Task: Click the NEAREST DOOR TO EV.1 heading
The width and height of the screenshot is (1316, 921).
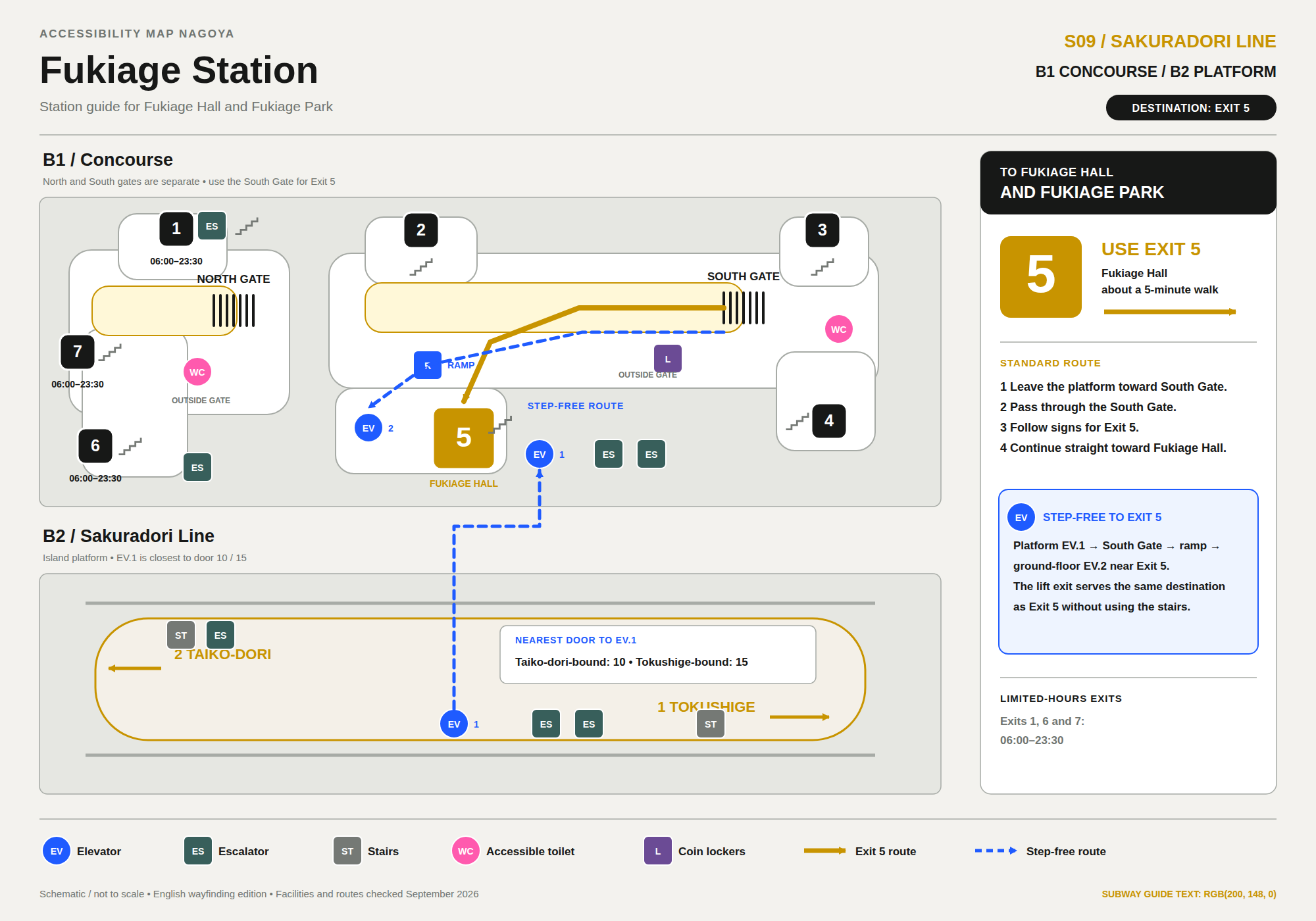Action: click(576, 640)
